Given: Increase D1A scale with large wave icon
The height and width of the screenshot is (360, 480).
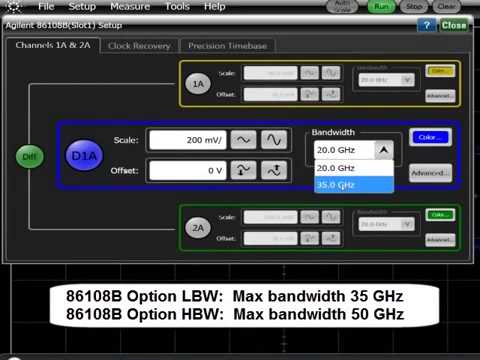Looking at the screenshot, I should coord(274,140).
